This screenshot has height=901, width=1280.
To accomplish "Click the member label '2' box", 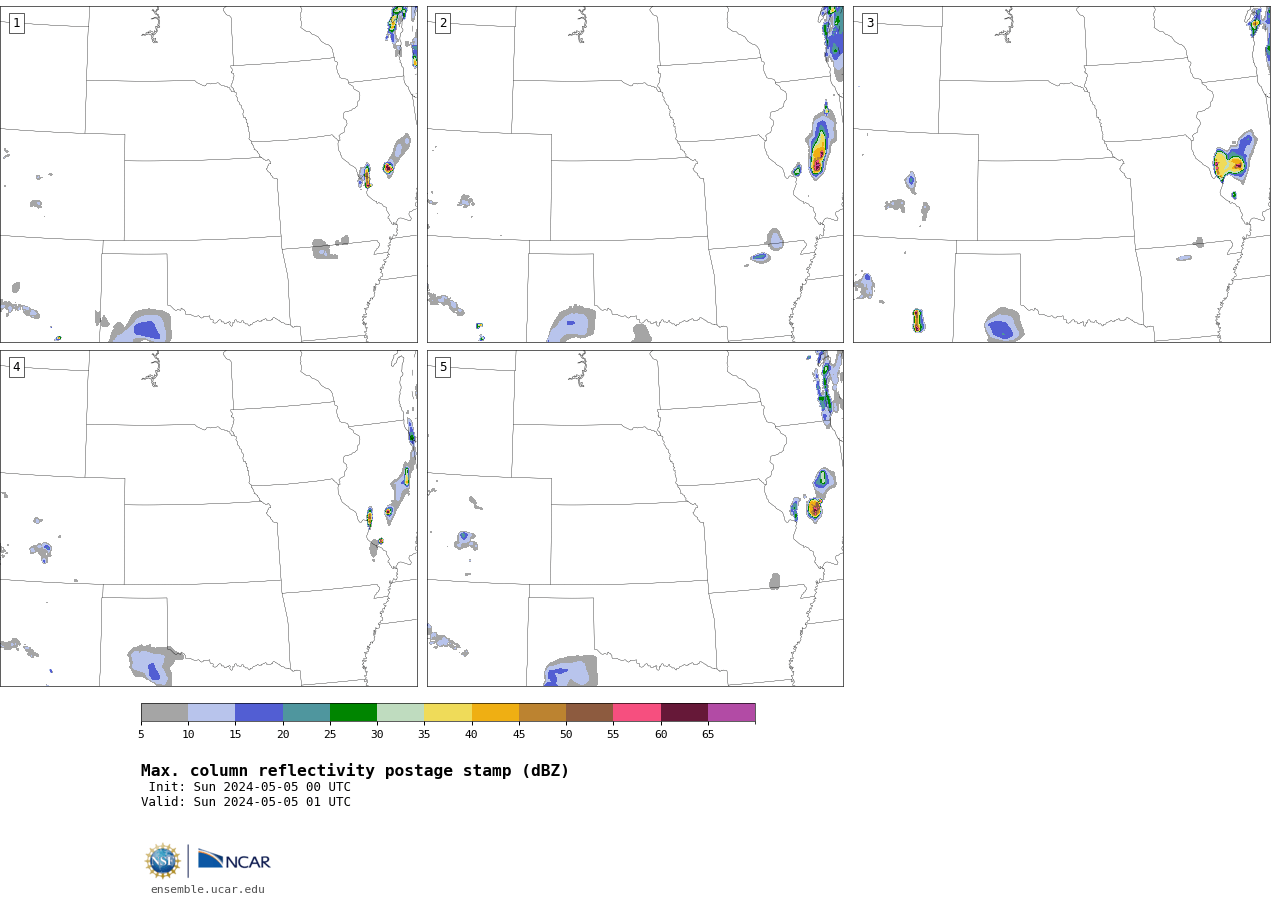I will [443, 23].
